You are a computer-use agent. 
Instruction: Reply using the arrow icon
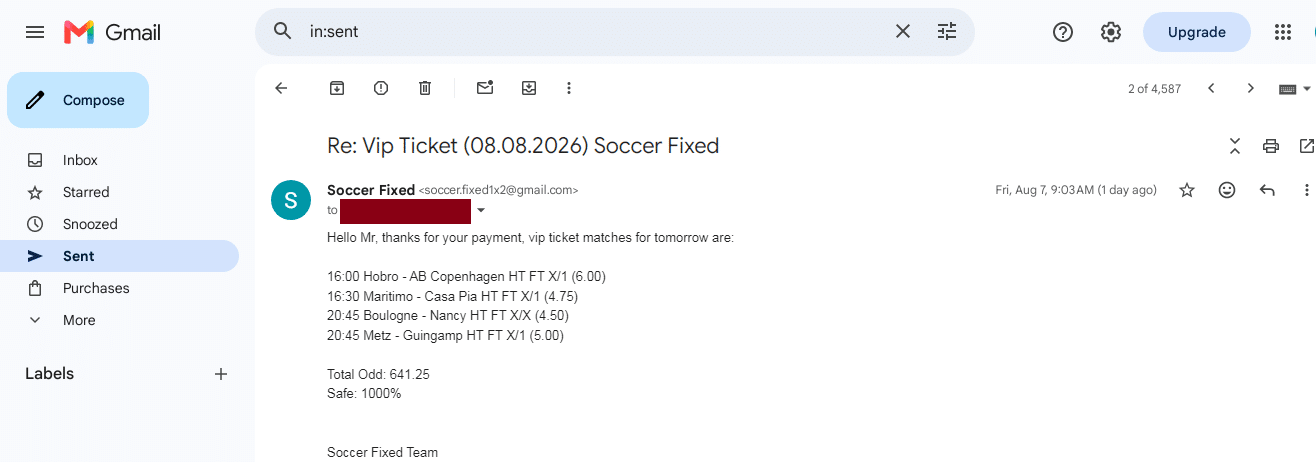1267,190
